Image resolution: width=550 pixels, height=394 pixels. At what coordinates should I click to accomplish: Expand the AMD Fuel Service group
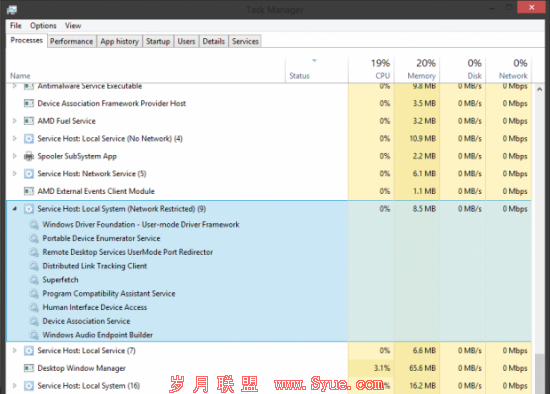(15, 121)
